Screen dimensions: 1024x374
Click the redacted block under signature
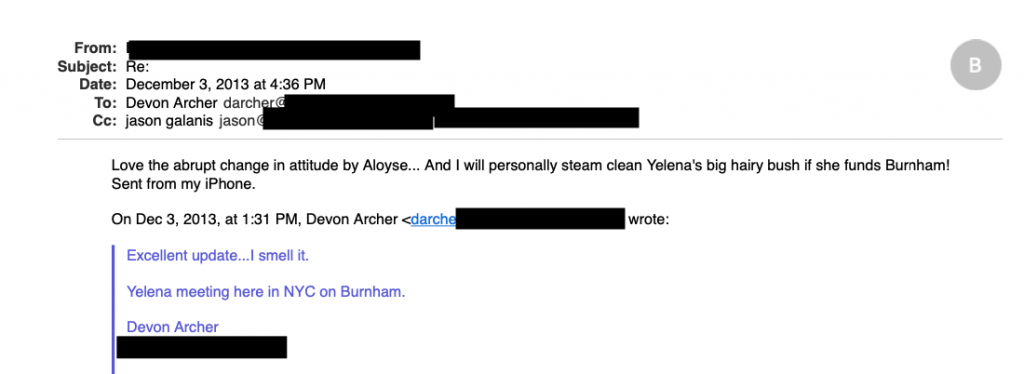tap(202, 347)
